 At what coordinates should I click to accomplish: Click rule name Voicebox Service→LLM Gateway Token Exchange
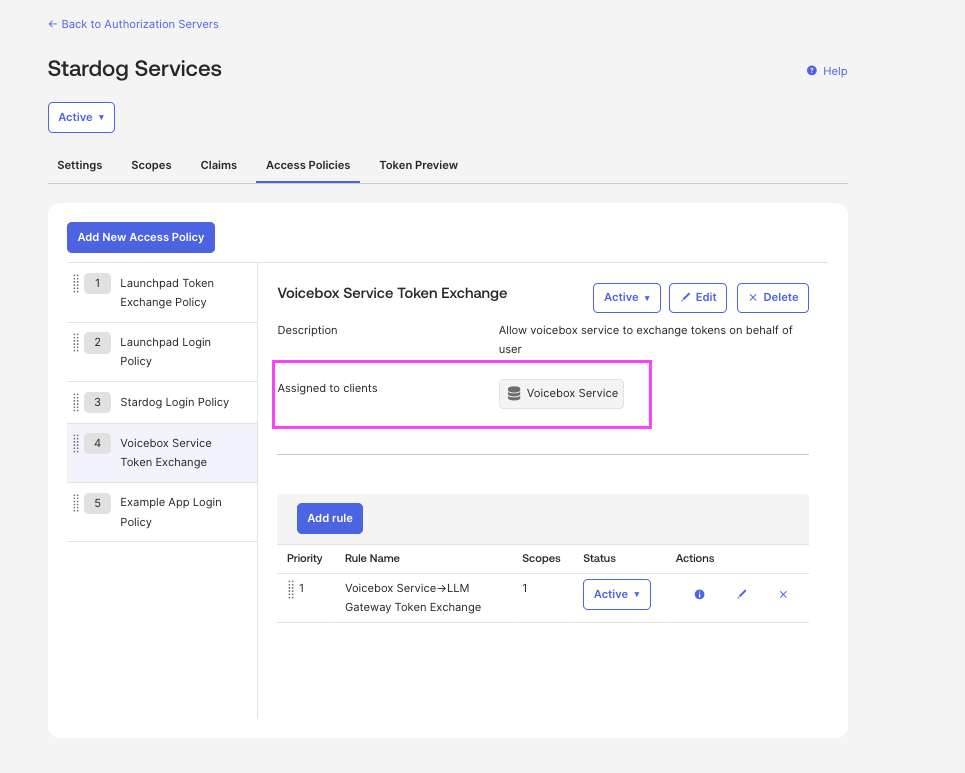coord(413,598)
